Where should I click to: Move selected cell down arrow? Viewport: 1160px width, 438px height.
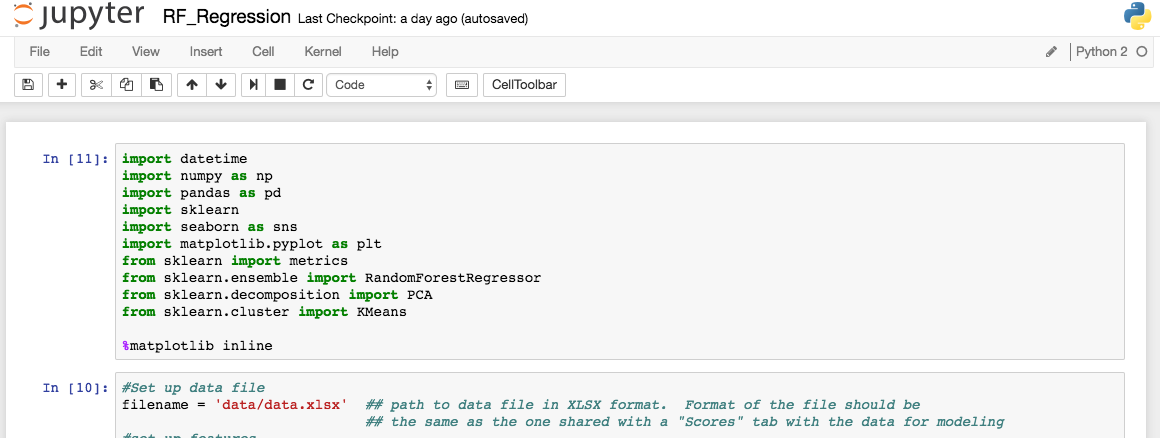coord(221,85)
